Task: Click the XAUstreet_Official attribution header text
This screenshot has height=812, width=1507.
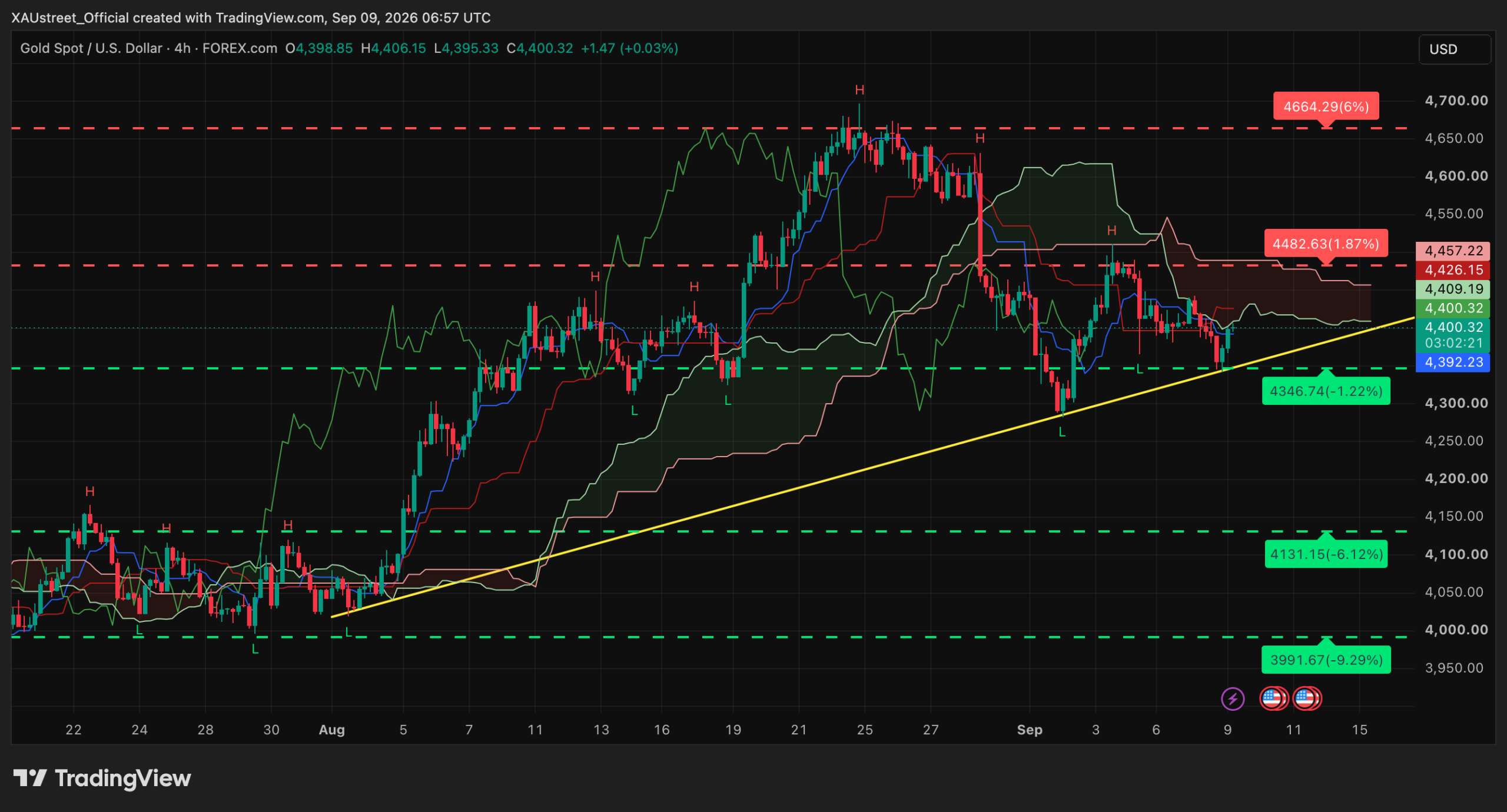Action: coord(251,18)
